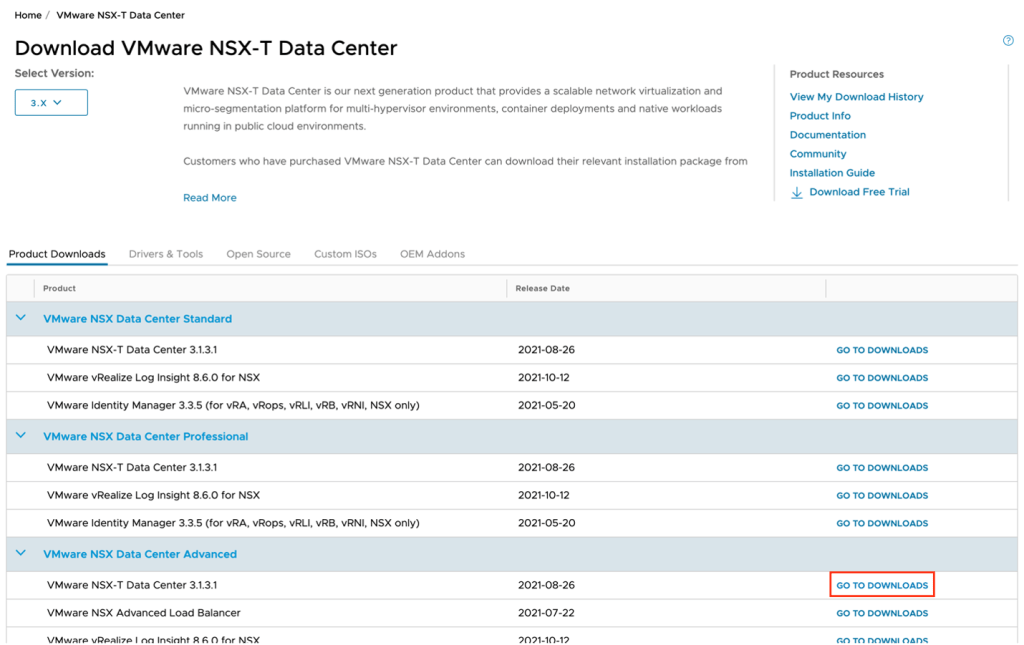The width and height of the screenshot is (1024, 645).
Task: Collapse the VMware NSX Data Center Advanced section
Action: click(x=20, y=554)
